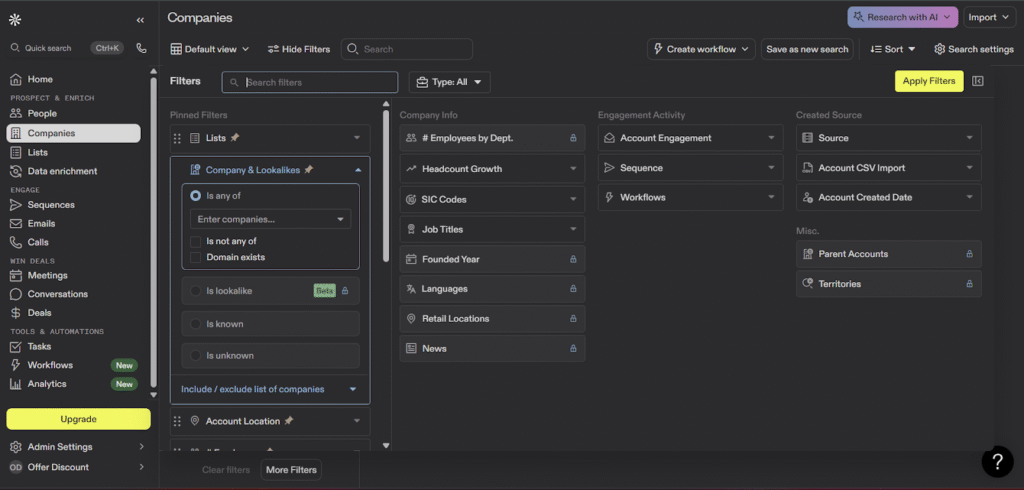Click the Apollo logo icon
This screenshot has height=490, width=1024.
[x=14, y=19]
